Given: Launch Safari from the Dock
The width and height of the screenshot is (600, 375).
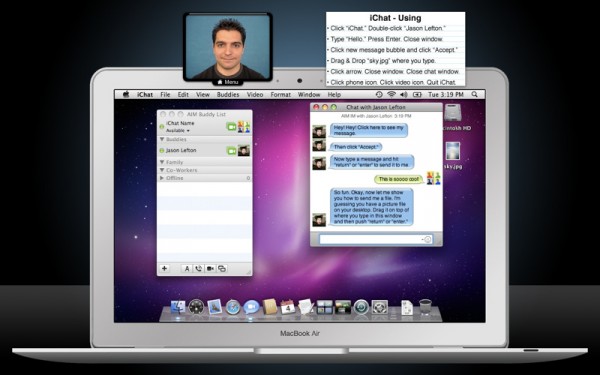Looking at the screenshot, I should 233,307.
